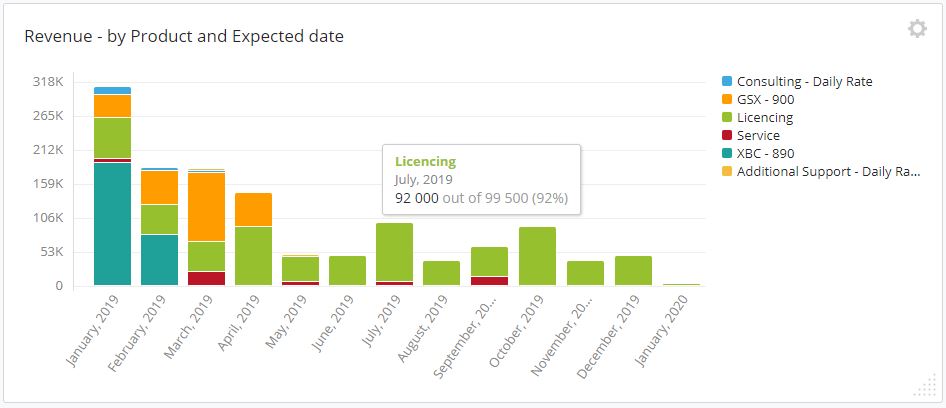Click the red Service legend swatch
946x408 pixels.
[x=727, y=136]
